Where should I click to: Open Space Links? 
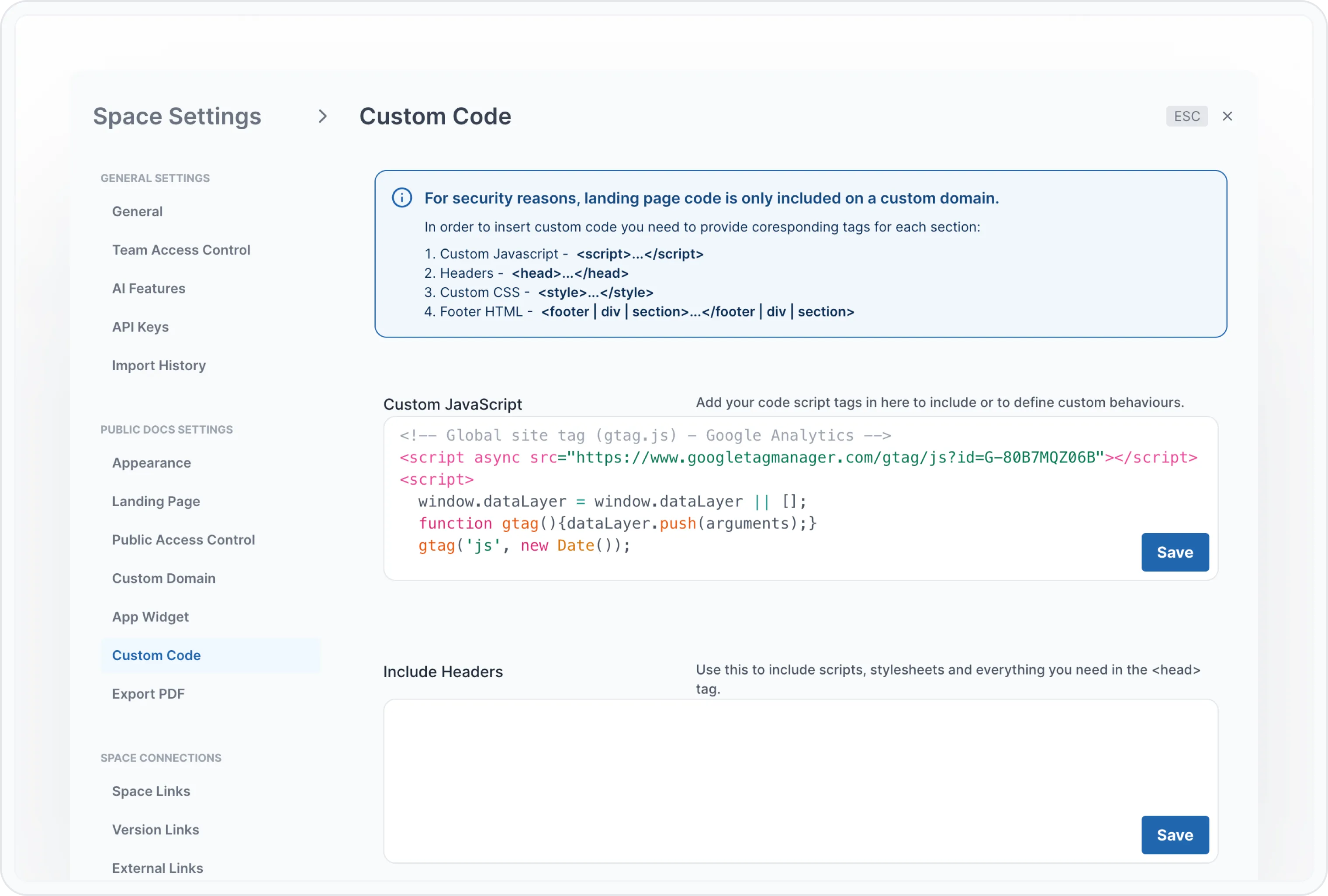151,792
